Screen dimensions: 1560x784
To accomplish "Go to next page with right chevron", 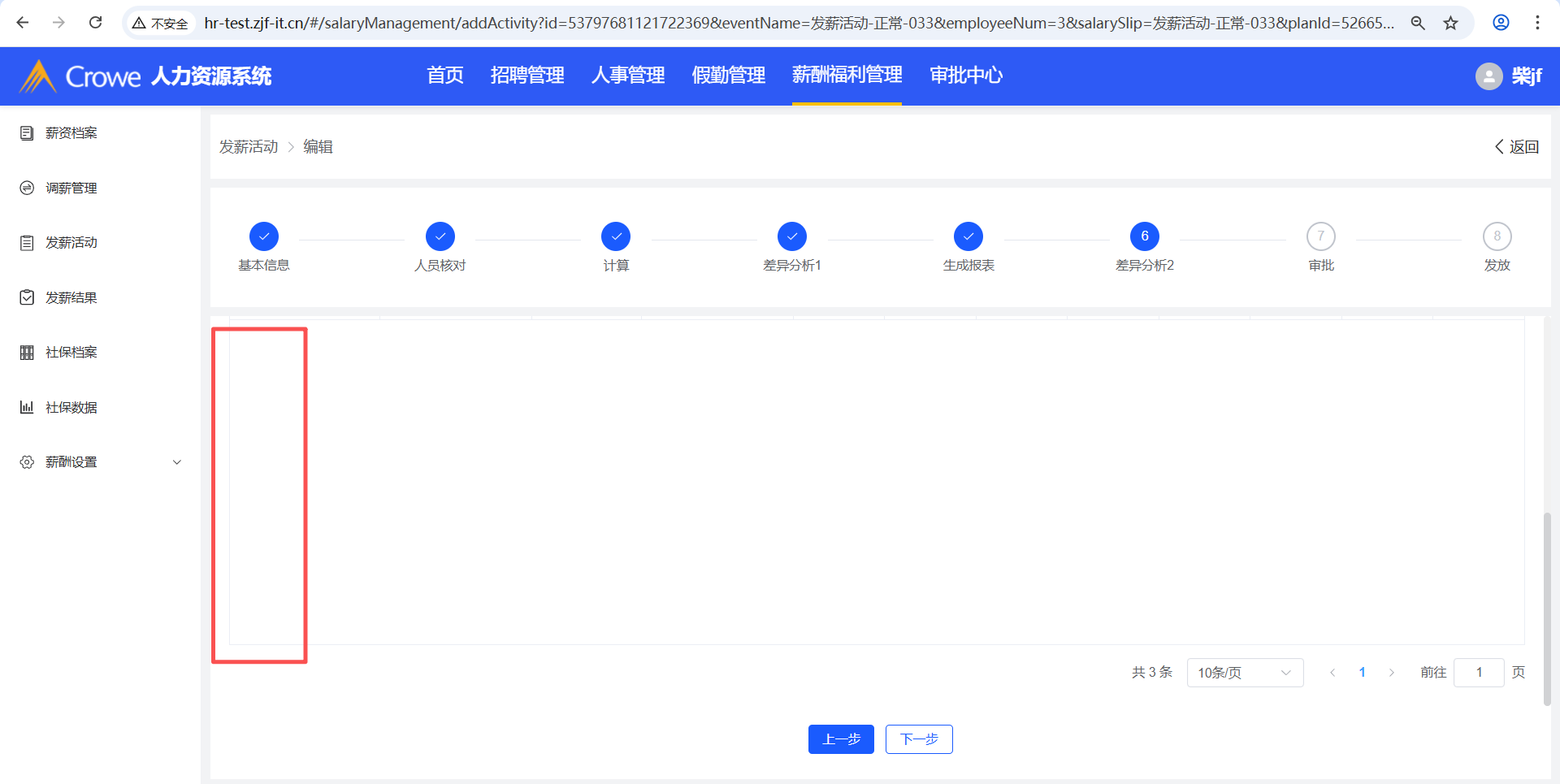I will [1392, 673].
